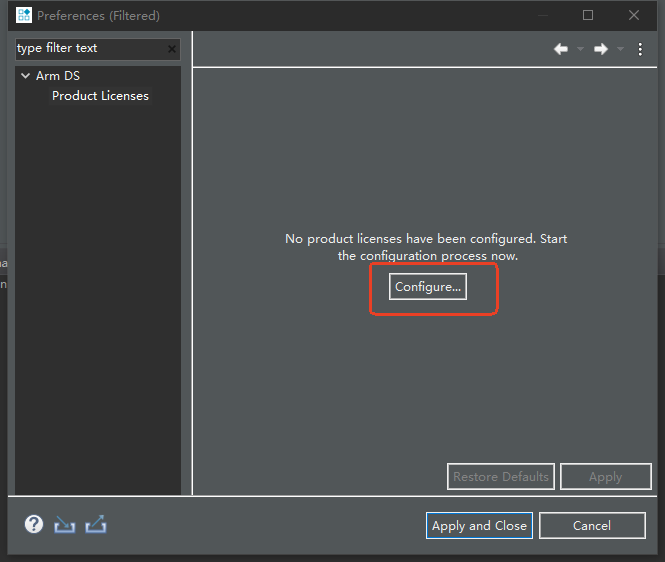Click Restore Defaults button
The width and height of the screenshot is (665, 562).
[x=501, y=477]
